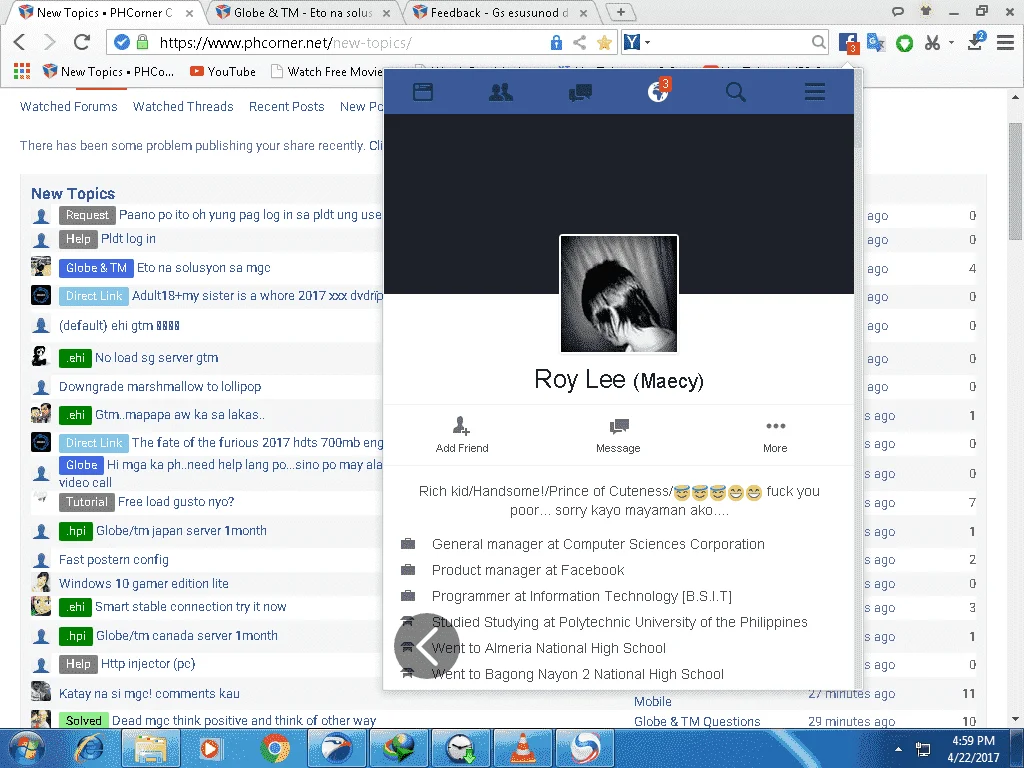This screenshot has height=768, width=1024.
Task: Click the Facebook extension icon in toolbar
Action: pos(848,43)
